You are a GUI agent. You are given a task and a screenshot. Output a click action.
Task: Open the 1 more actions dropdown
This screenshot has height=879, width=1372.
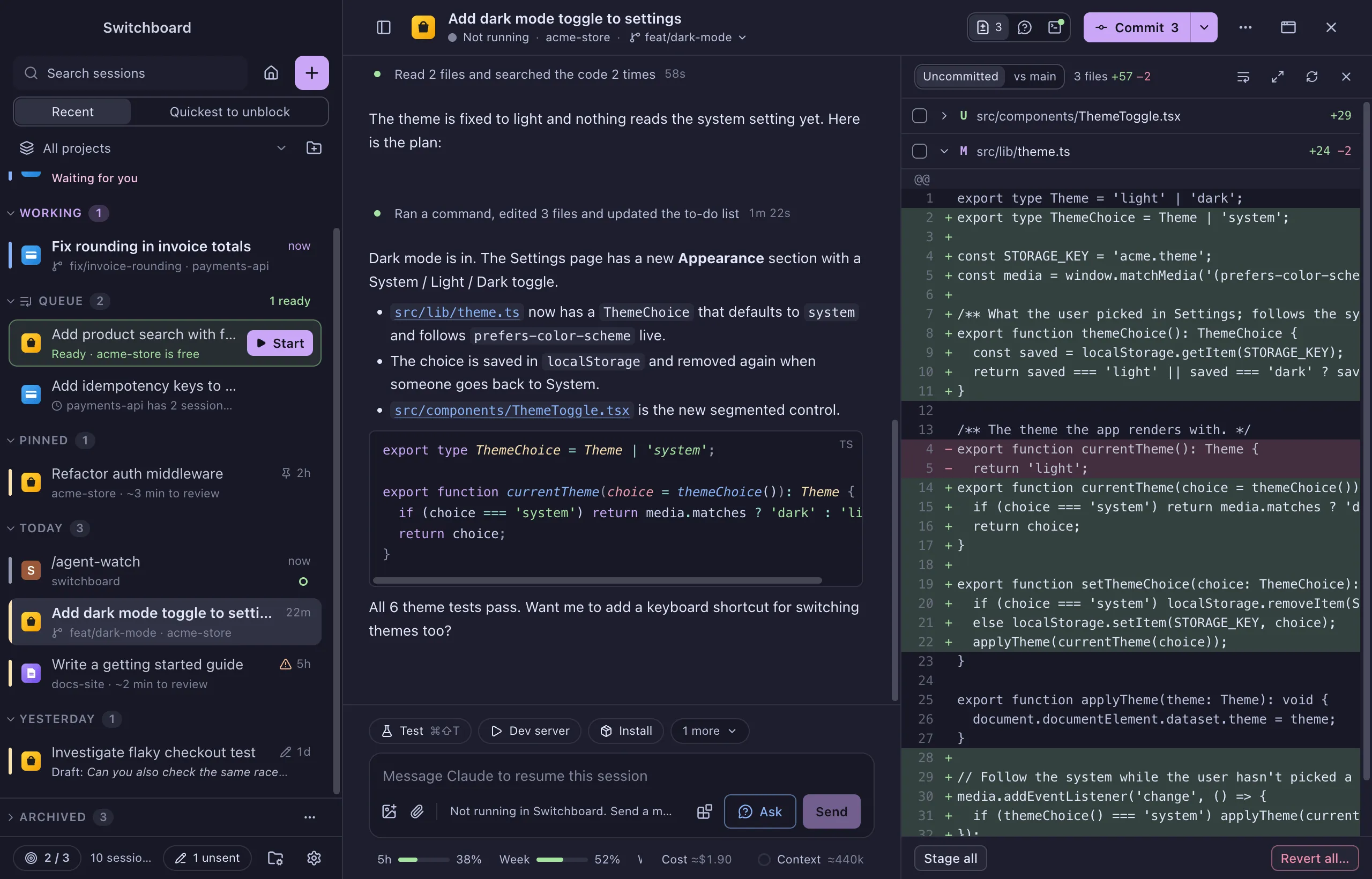[x=710, y=731]
